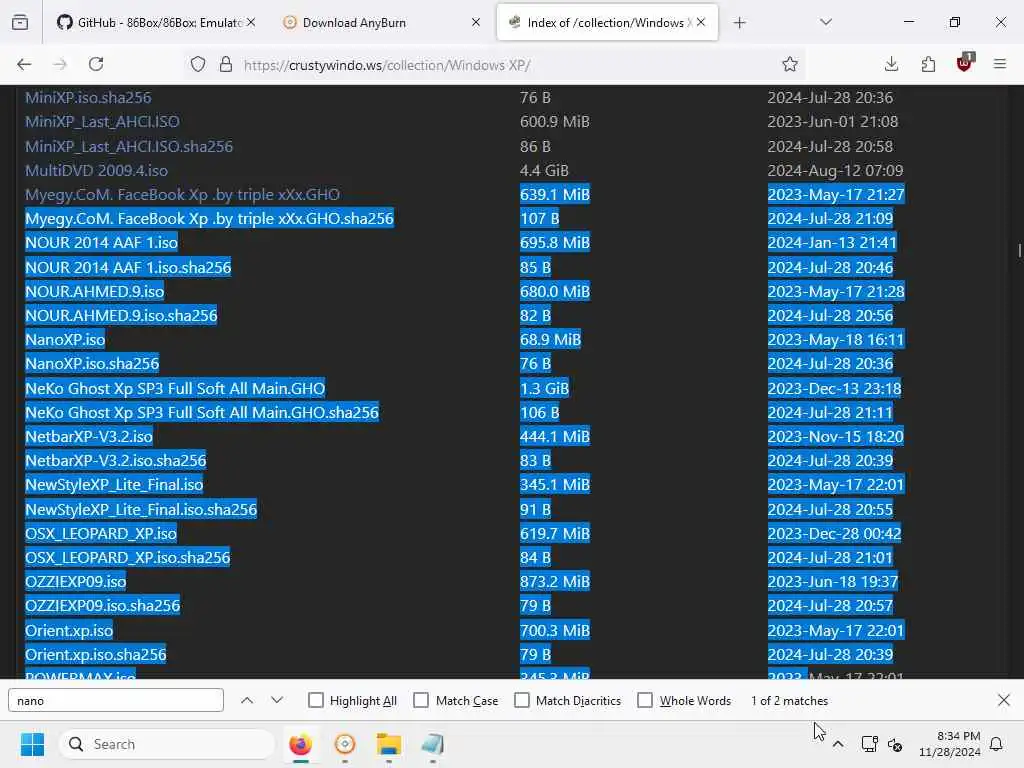This screenshot has height=768, width=1024.
Task: Open the Extensions puzzle icon
Action: coord(928,64)
